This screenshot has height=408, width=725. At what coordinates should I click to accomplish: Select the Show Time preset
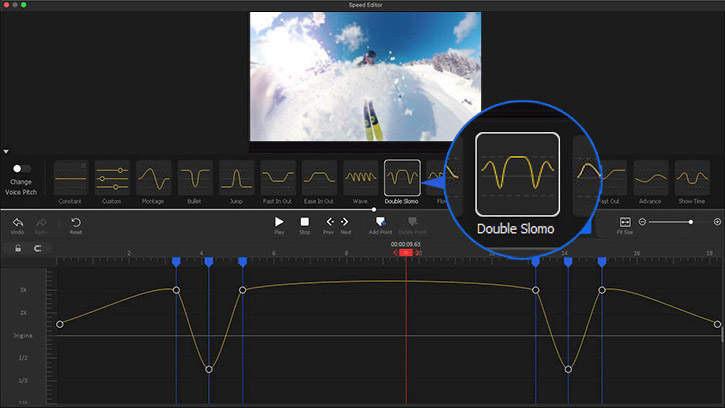(692, 178)
